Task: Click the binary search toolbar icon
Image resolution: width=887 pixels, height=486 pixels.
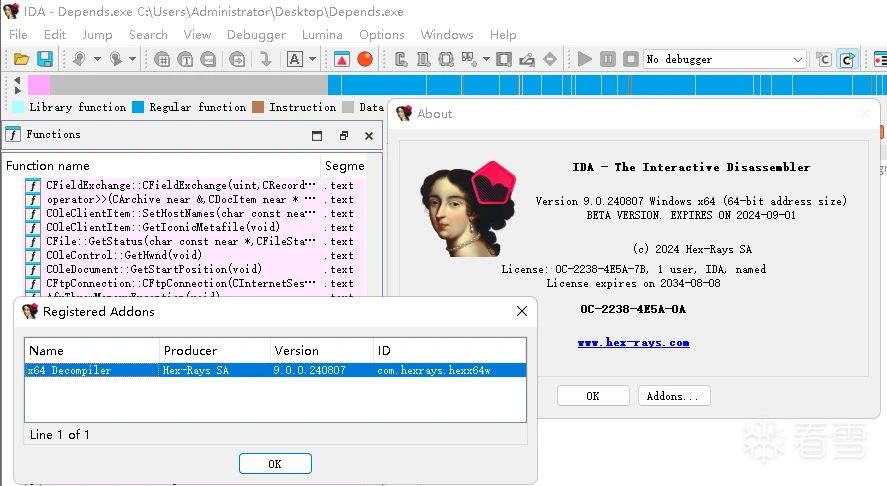Action: click(208, 59)
